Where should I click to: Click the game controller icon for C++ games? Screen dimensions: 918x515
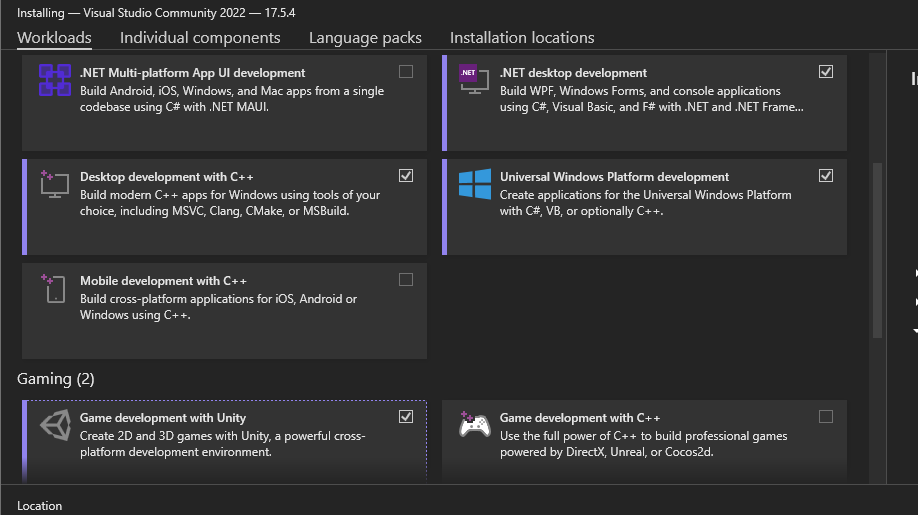point(474,425)
